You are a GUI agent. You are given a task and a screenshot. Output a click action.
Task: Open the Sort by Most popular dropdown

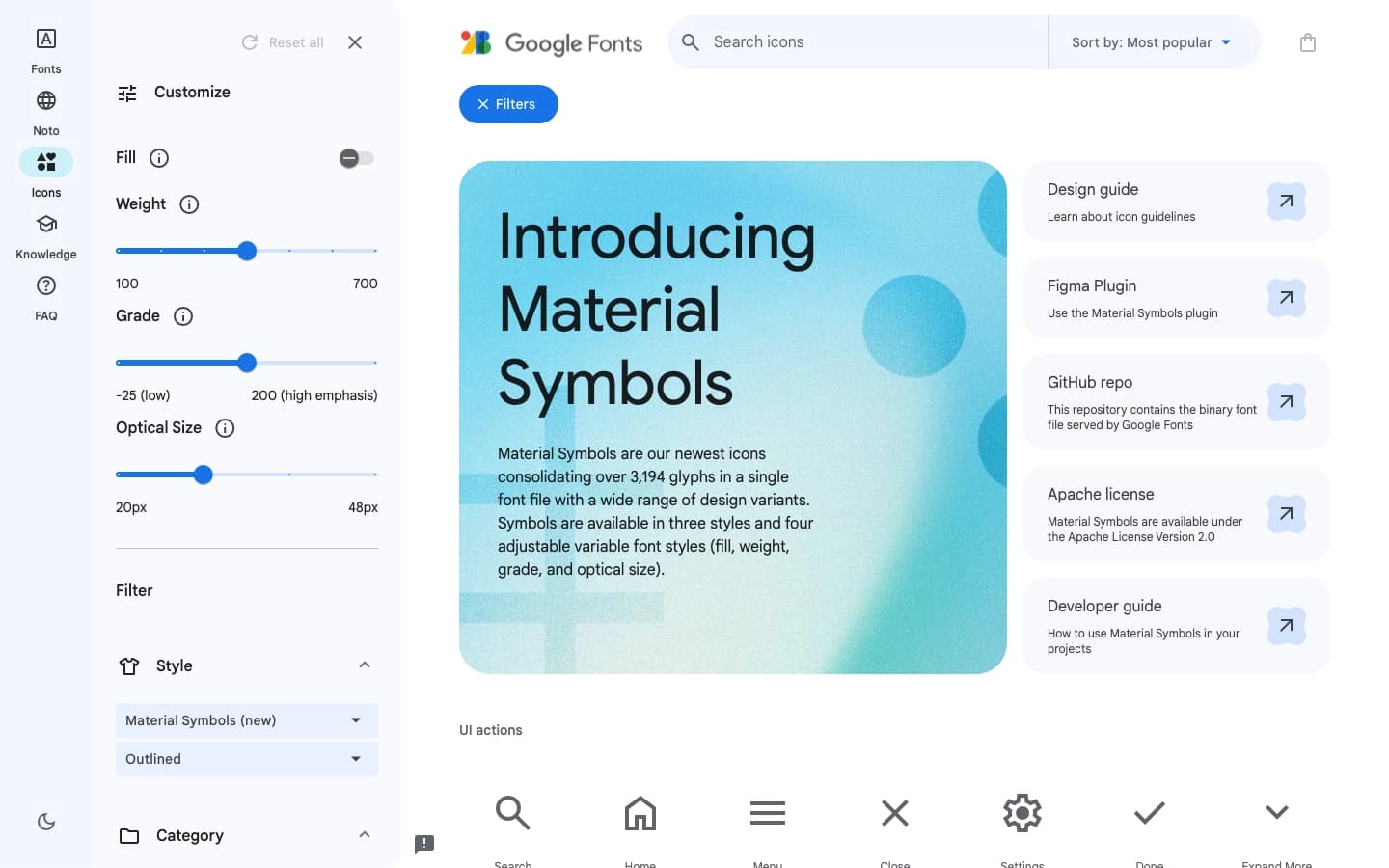(x=1153, y=42)
